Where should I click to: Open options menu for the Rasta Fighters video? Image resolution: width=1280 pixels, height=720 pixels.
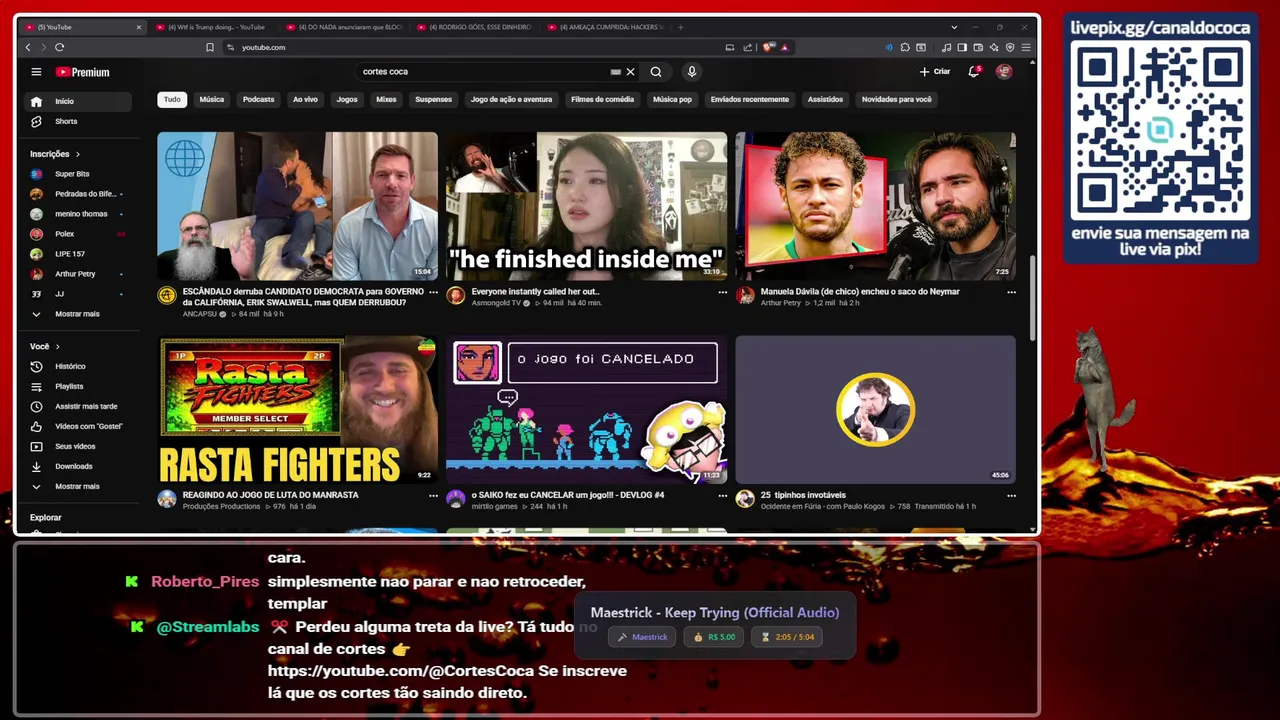tap(433, 495)
